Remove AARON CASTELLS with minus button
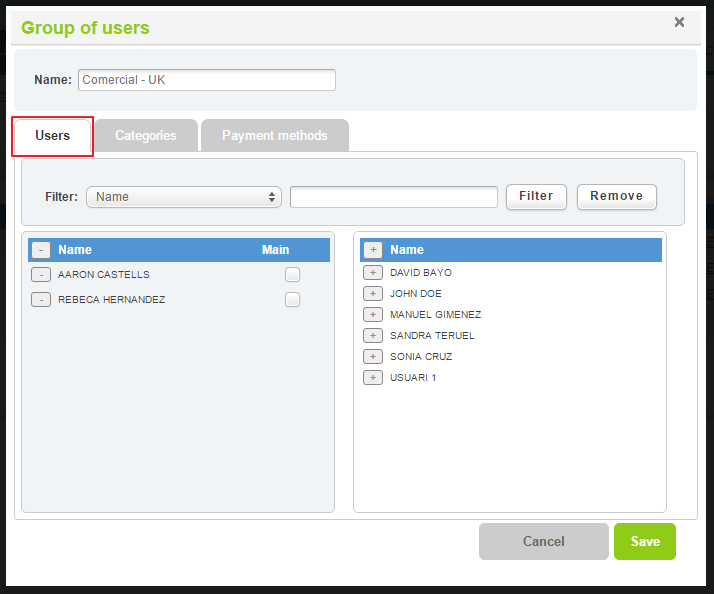Screen dimensions: 714x594 coord(41,275)
